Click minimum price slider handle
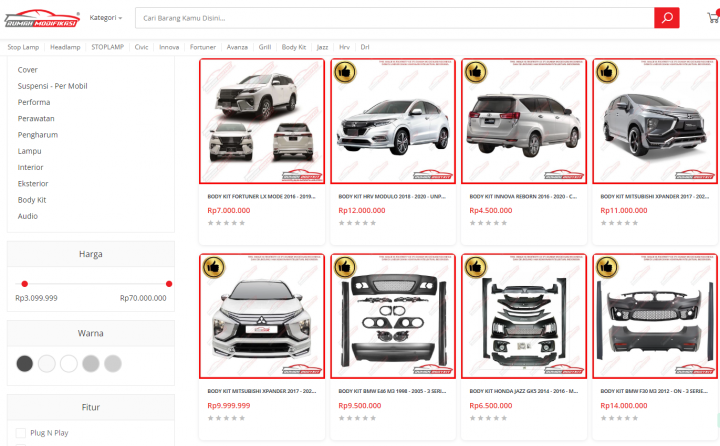This screenshot has width=720, height=446. pyautogui.click(x=25, y=284)
